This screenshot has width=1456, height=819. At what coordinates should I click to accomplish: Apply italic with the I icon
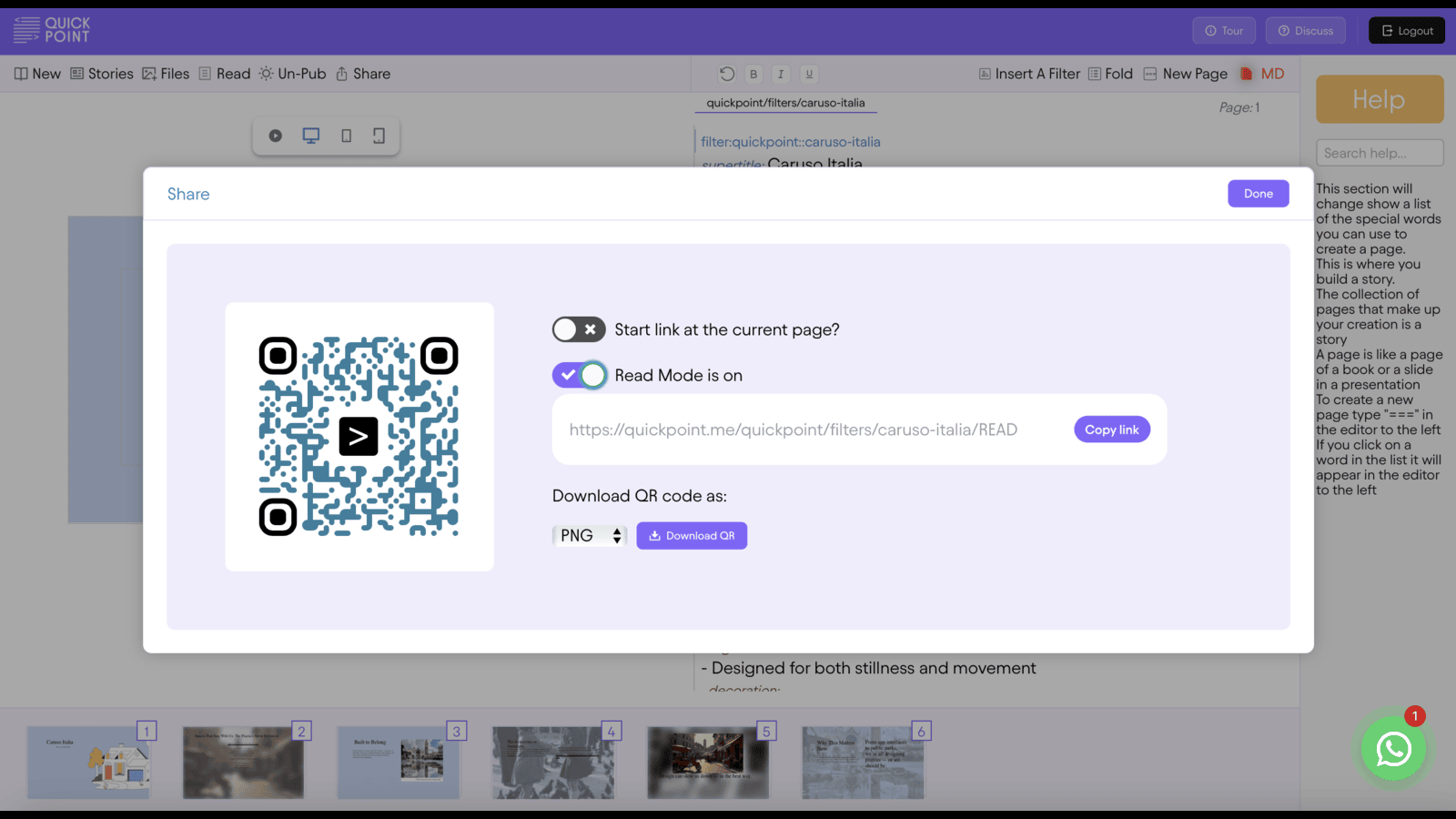click(x=781, y=74)
